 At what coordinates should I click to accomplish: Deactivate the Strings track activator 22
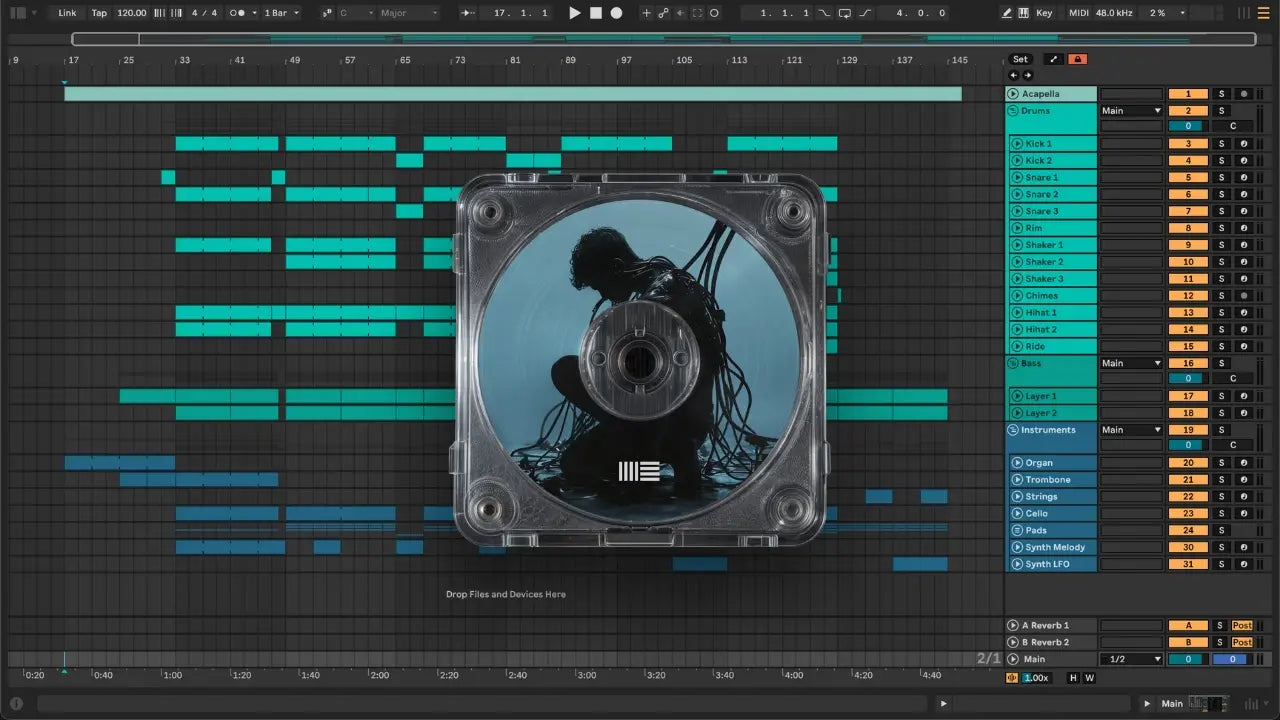click(x=1188, y=497)
